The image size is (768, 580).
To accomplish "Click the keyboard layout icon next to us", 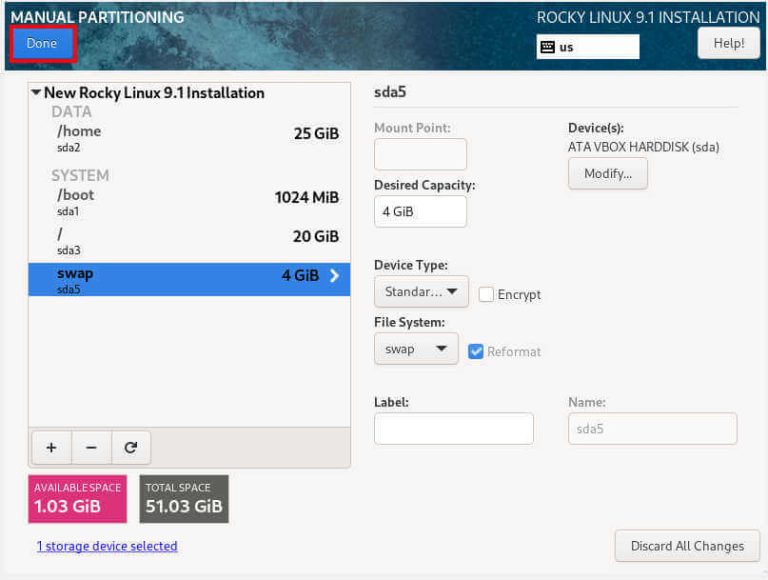I will pyautogui.click(x=548, y=47).
